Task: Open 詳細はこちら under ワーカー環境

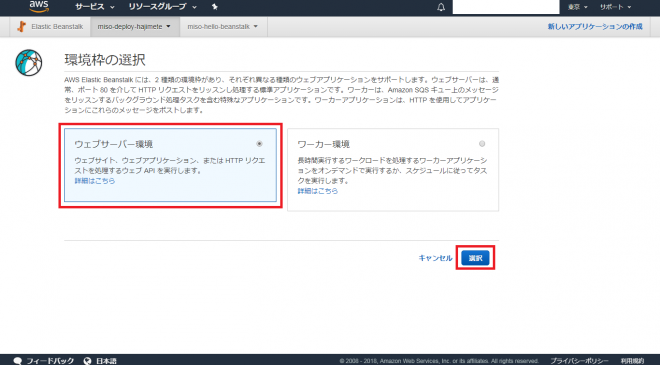Action: coord(318,191)
